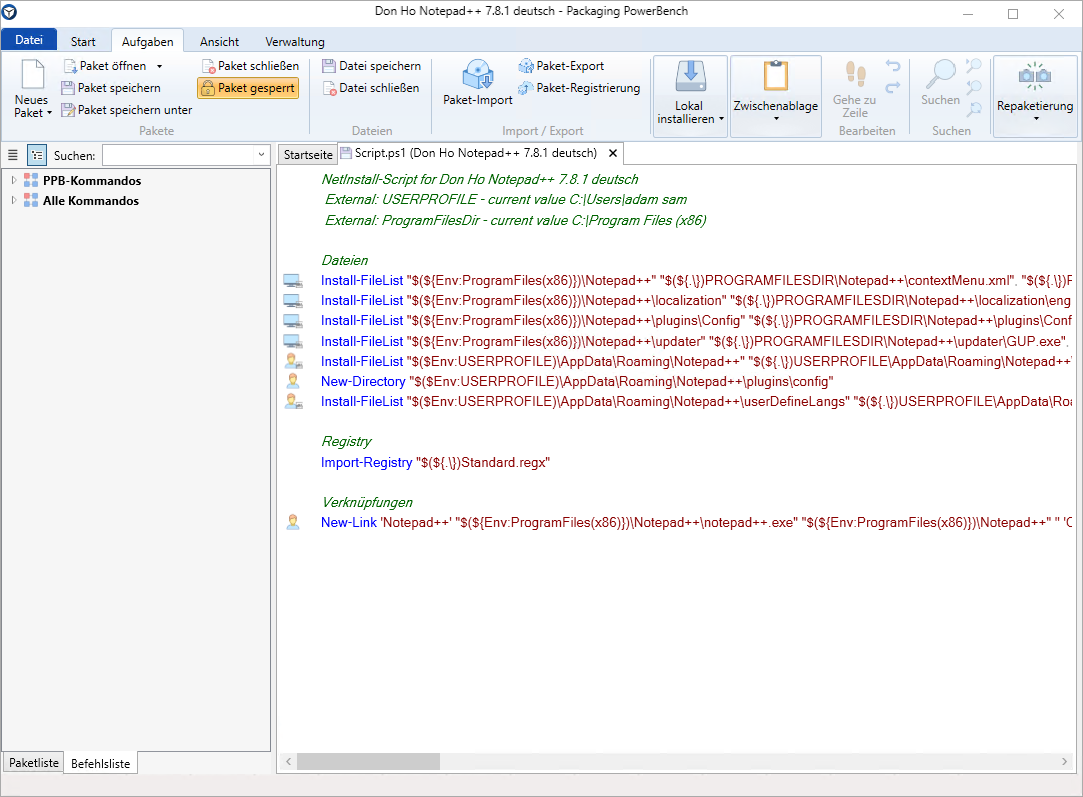1083x797 pixels.
Task: Click the Neues Paket icon
Action: pos(32,76)
